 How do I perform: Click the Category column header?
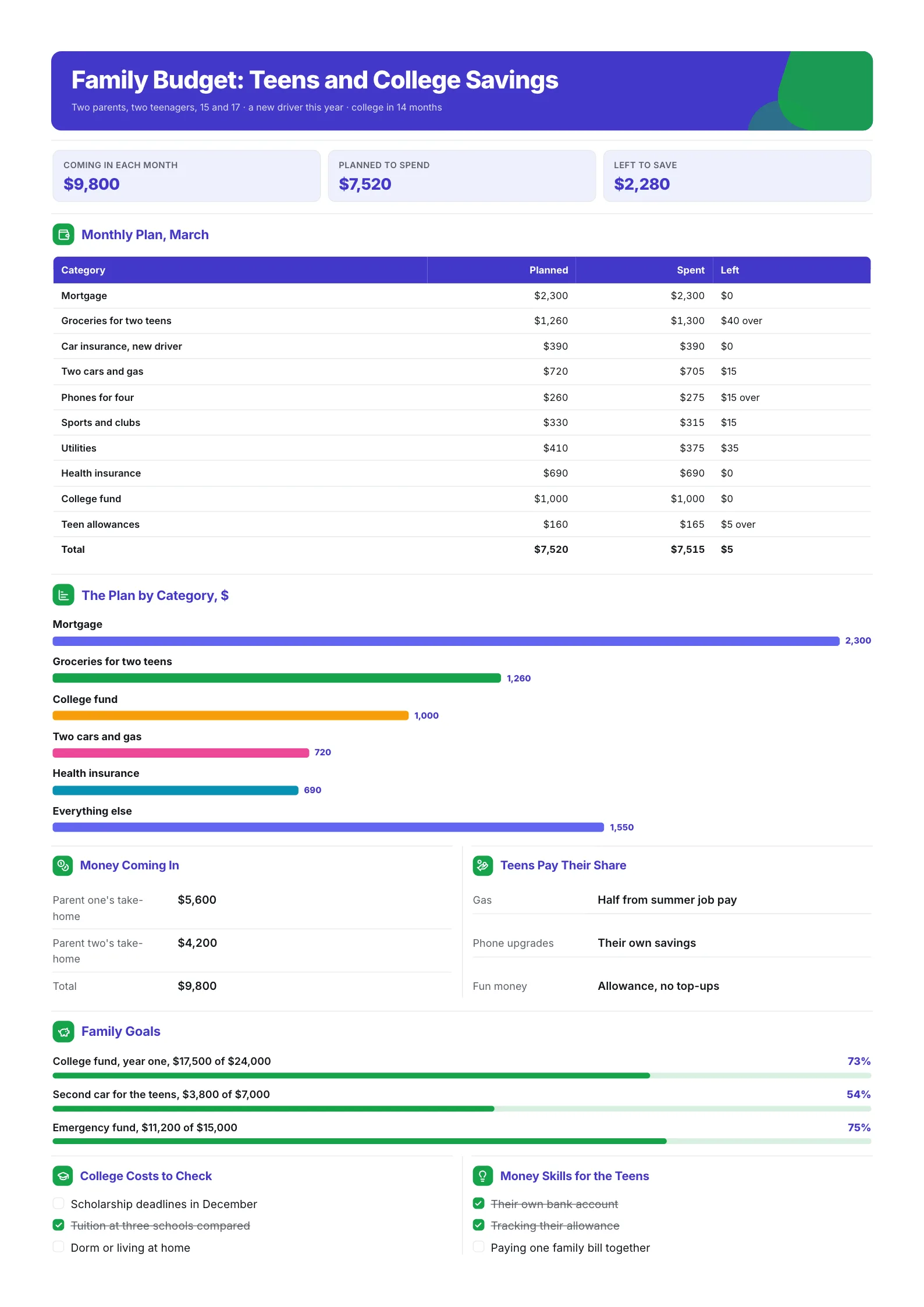point(240,270)
